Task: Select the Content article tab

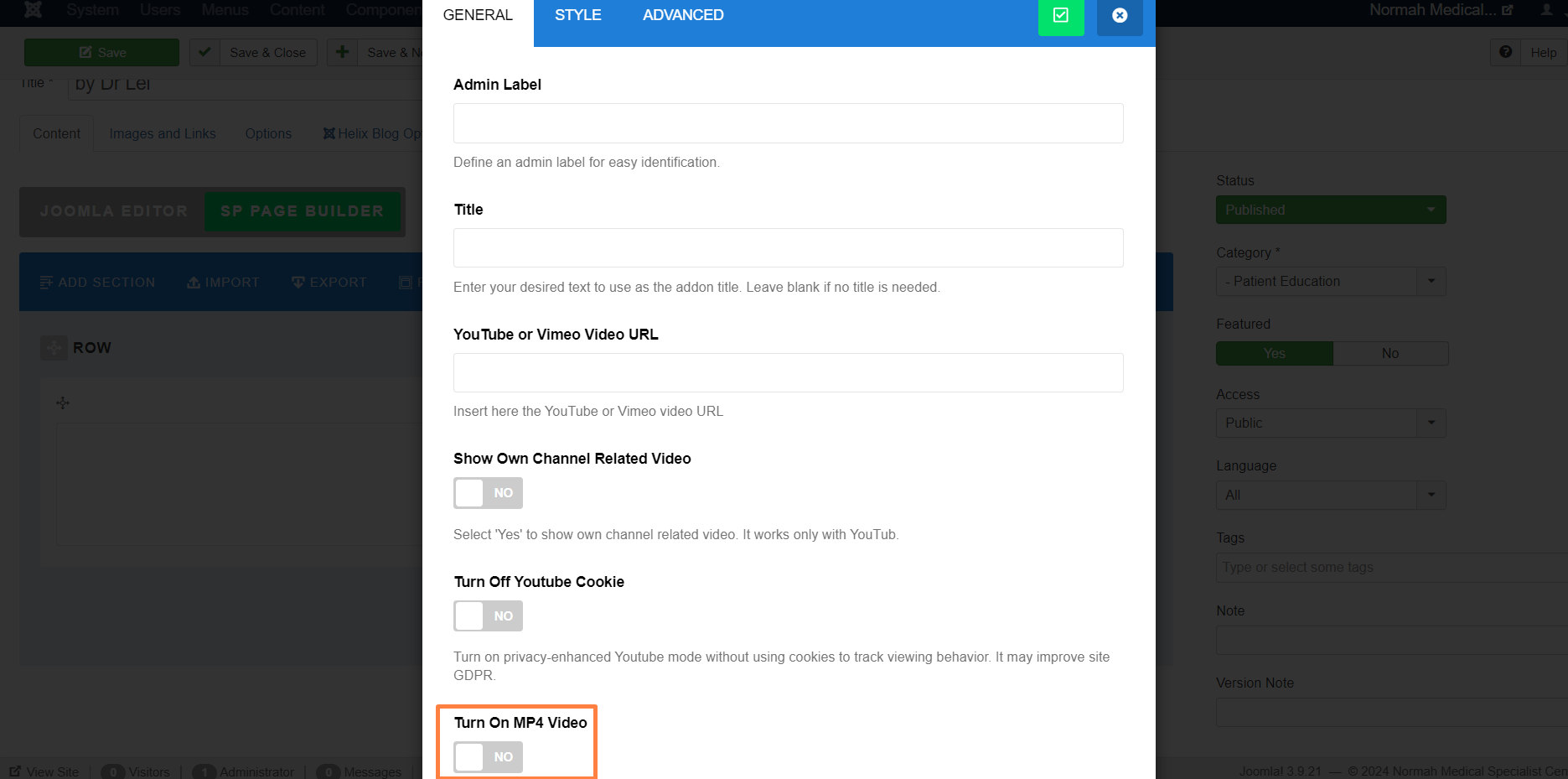Action: 57,134
